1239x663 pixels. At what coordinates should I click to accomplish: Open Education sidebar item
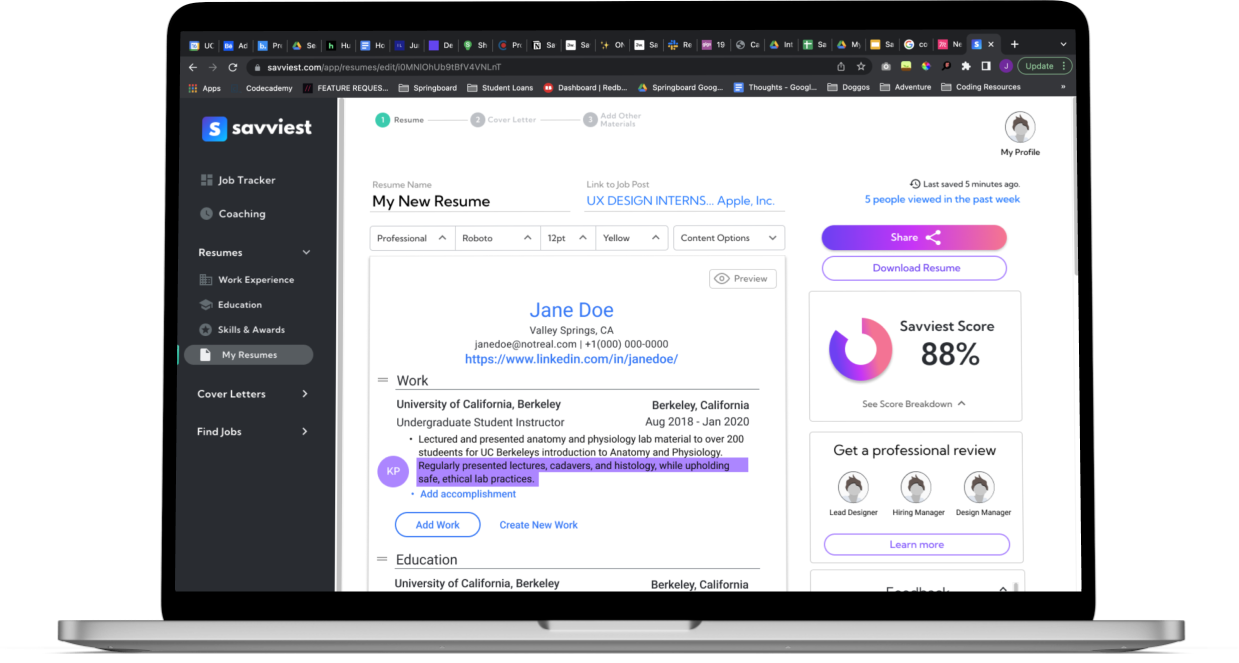[231, 305]
